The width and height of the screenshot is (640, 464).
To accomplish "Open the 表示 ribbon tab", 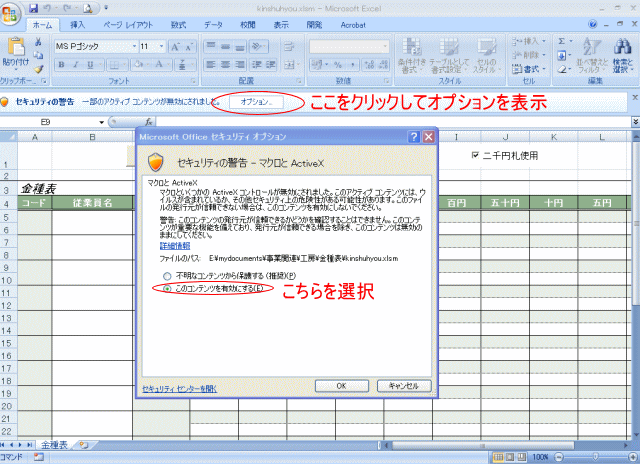I will (281, 25).
